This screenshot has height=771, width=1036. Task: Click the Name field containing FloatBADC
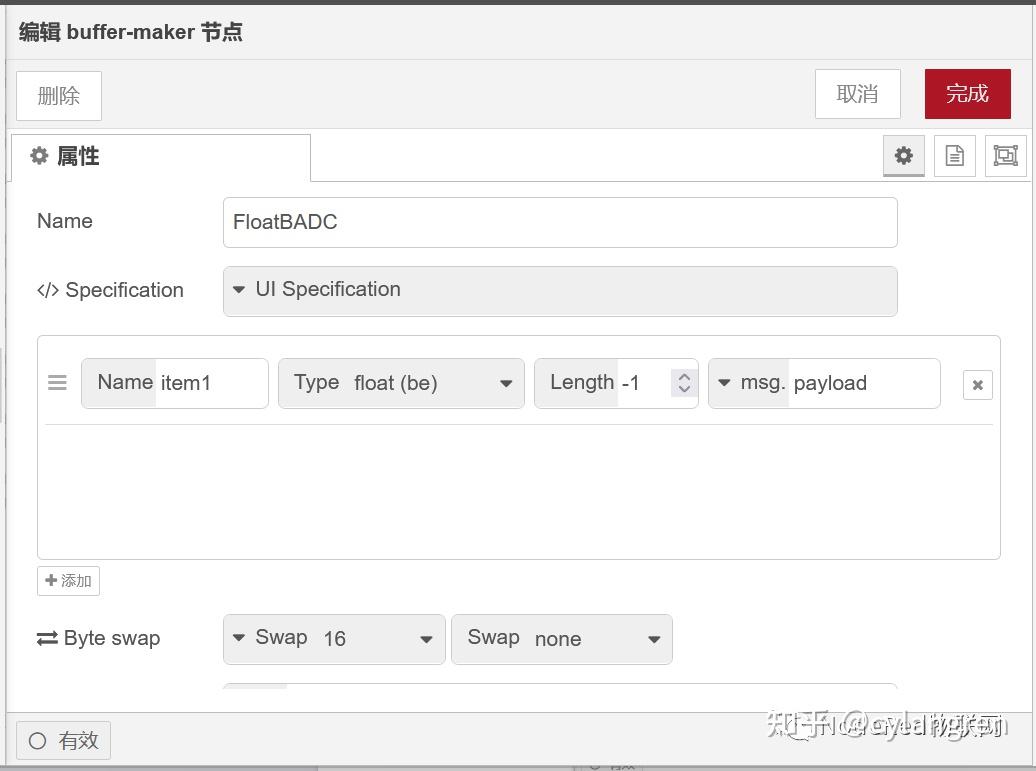[559, 222]
